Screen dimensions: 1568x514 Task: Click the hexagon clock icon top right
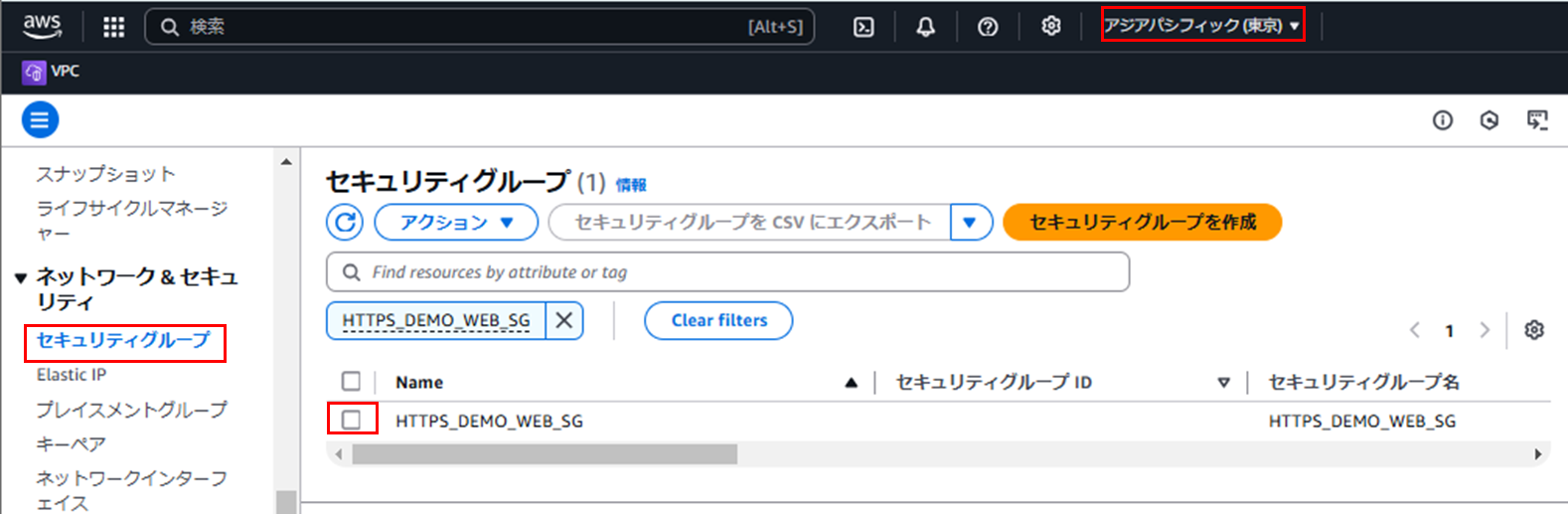[1490, 120]
